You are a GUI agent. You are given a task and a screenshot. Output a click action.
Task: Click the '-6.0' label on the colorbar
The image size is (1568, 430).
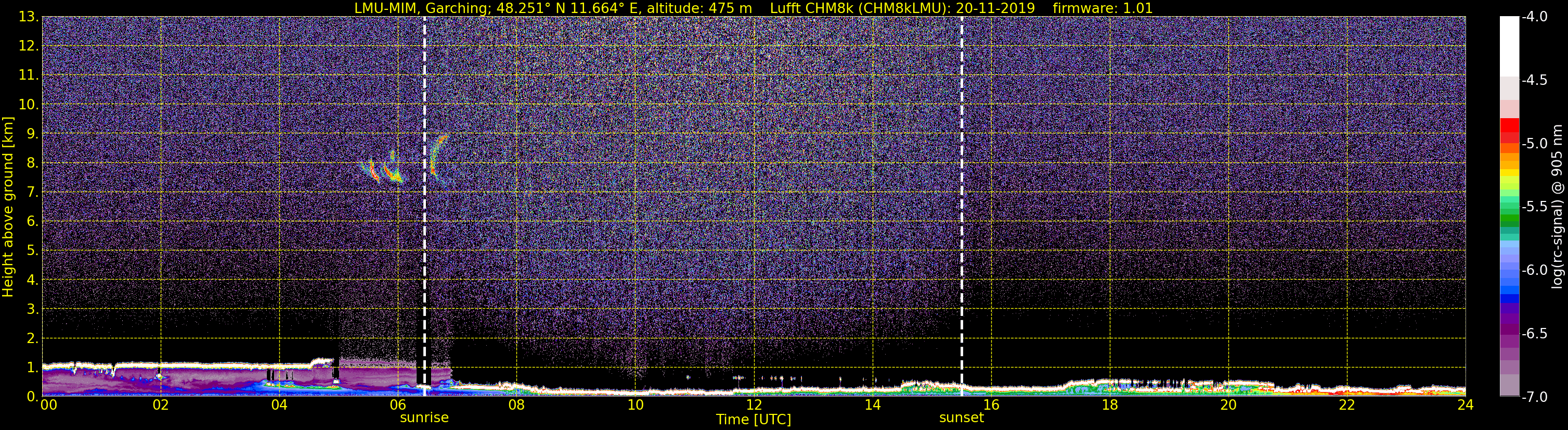pos(1534,270)
